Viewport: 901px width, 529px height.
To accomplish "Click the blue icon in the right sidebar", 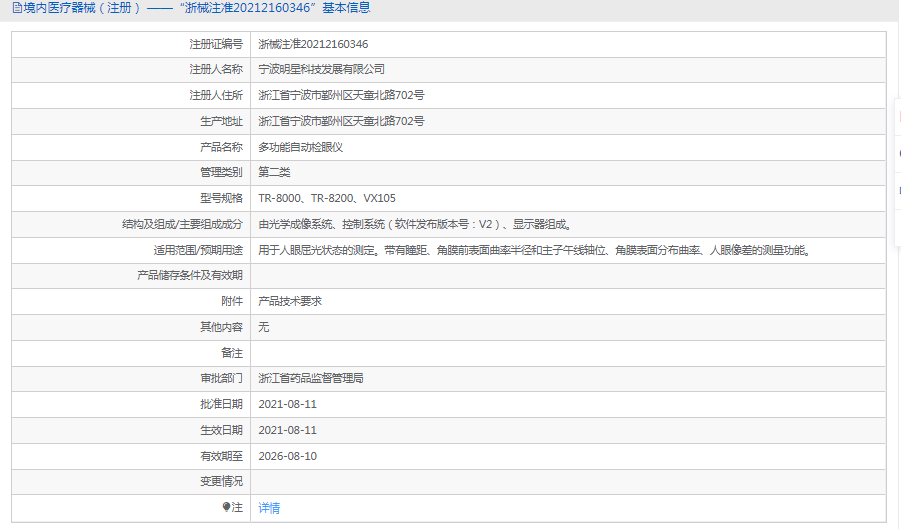I will click(897, 189).
